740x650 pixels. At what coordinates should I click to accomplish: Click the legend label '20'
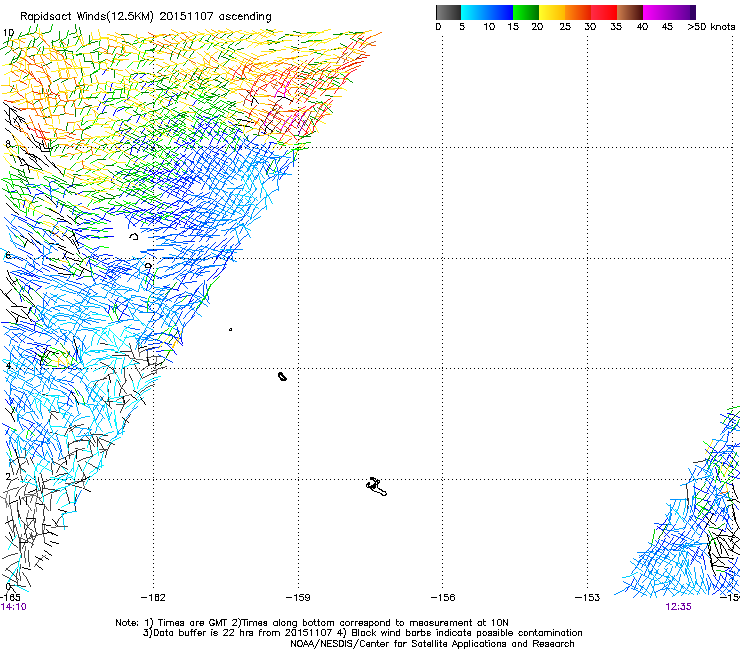pos(537,27)
